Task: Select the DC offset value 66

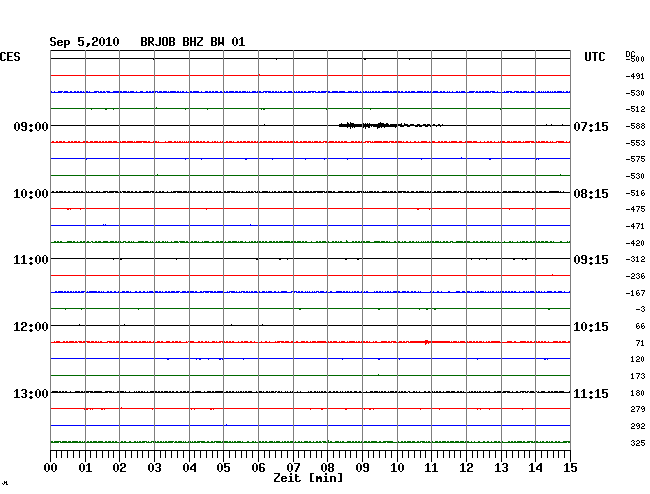Action: coord(640,327)
